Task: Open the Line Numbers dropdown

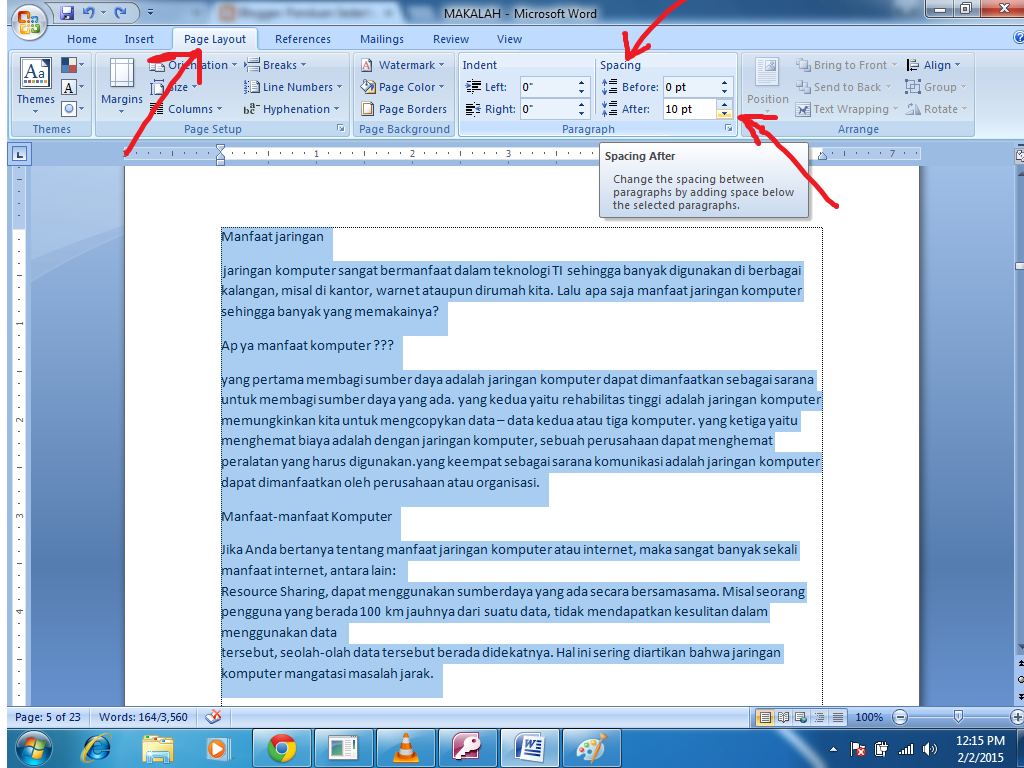Action: pos(292,86)
